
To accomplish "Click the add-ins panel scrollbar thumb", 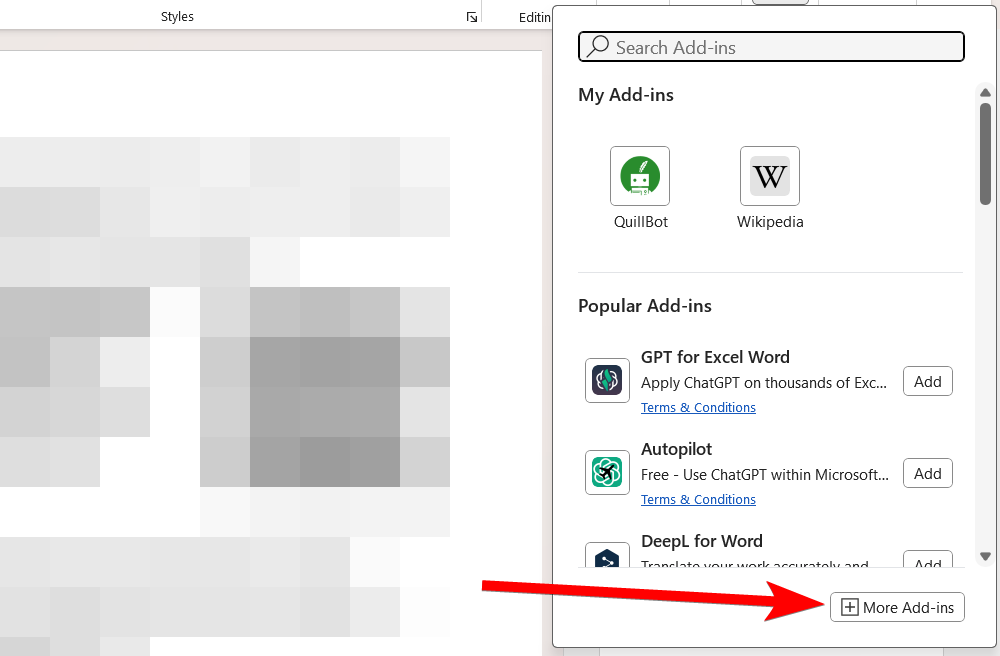I will [985, 154].
